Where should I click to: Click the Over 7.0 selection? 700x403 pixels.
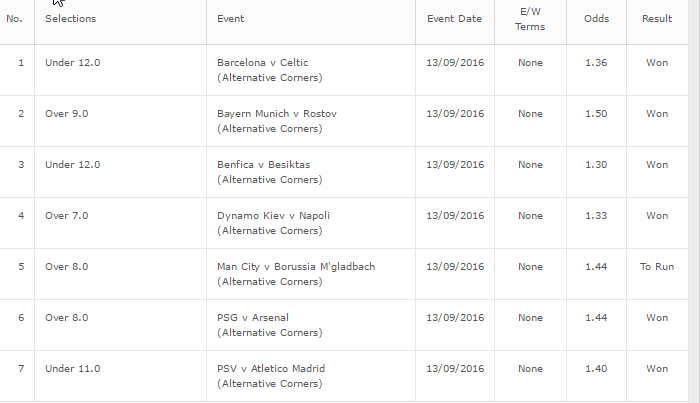tap(67, 216)
